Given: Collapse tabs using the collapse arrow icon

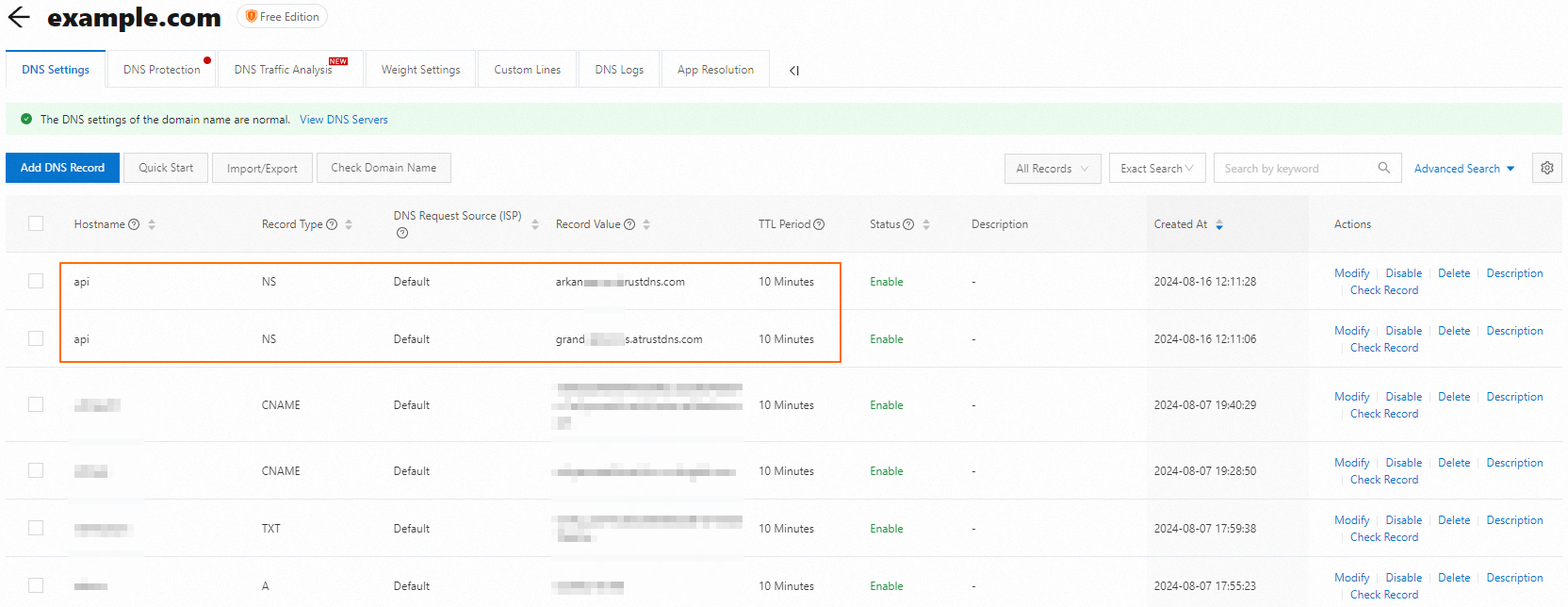Looking at the screenshot, I should [794, 71].
